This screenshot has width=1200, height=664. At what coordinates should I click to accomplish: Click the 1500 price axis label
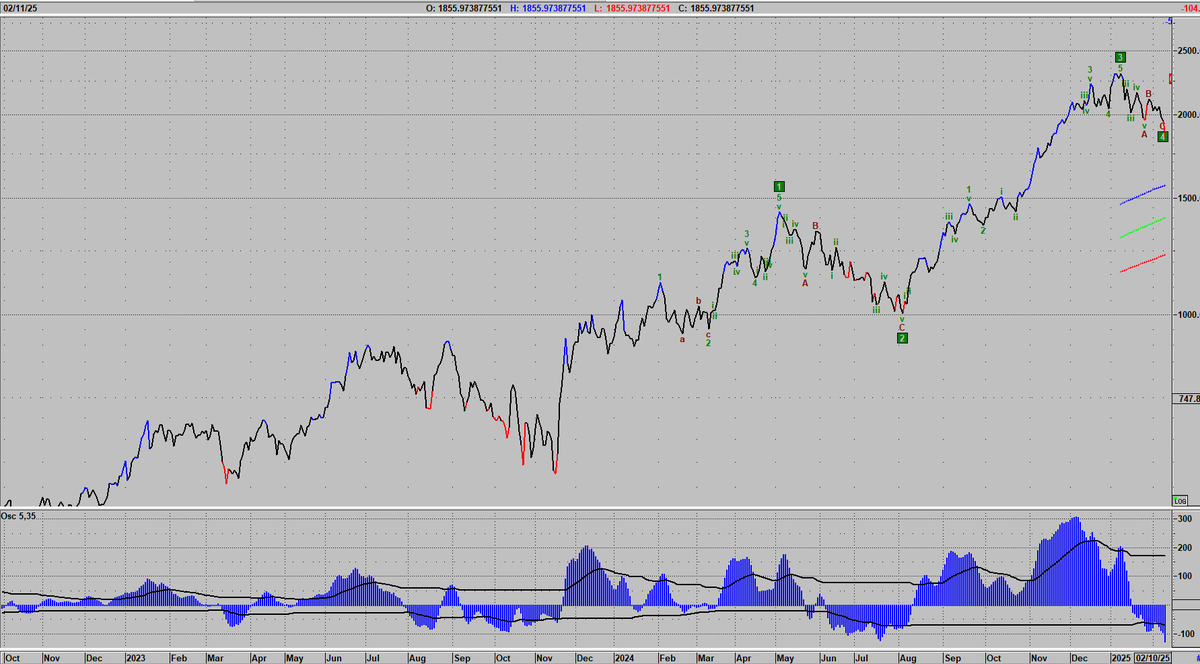pyautogui.click(x=1188, y=198)
